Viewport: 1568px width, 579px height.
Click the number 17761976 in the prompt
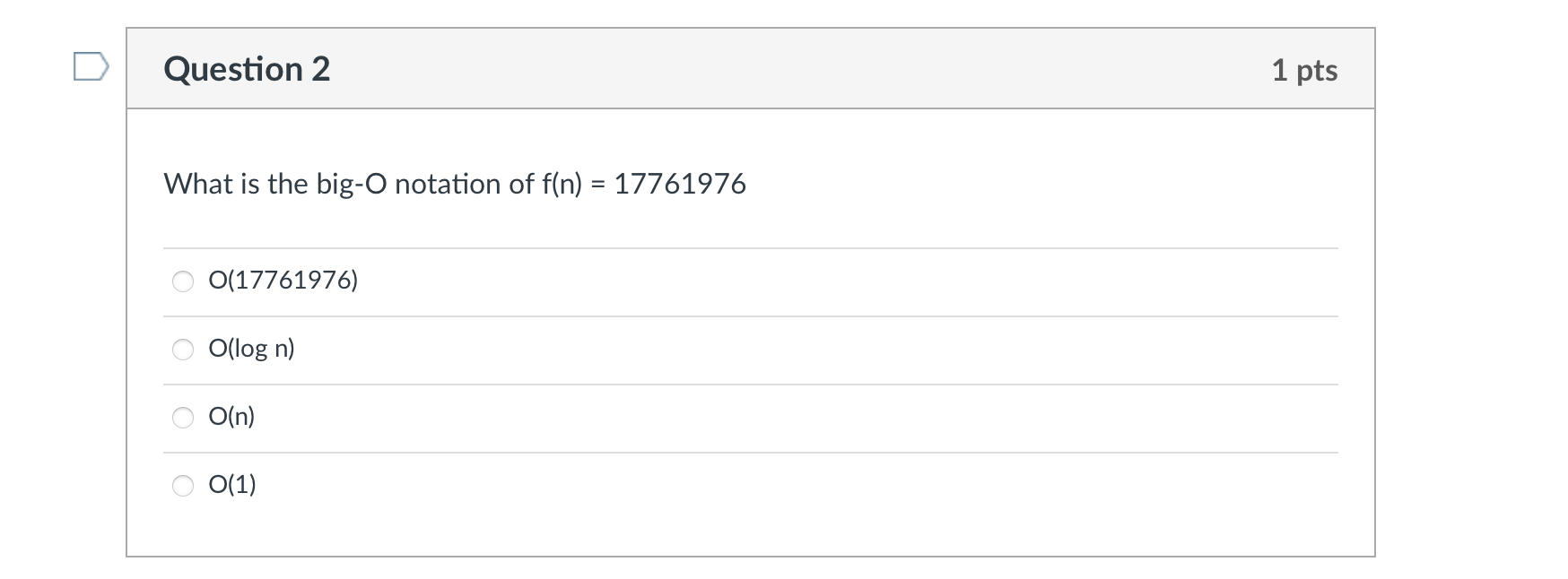(x=680, y=184)
